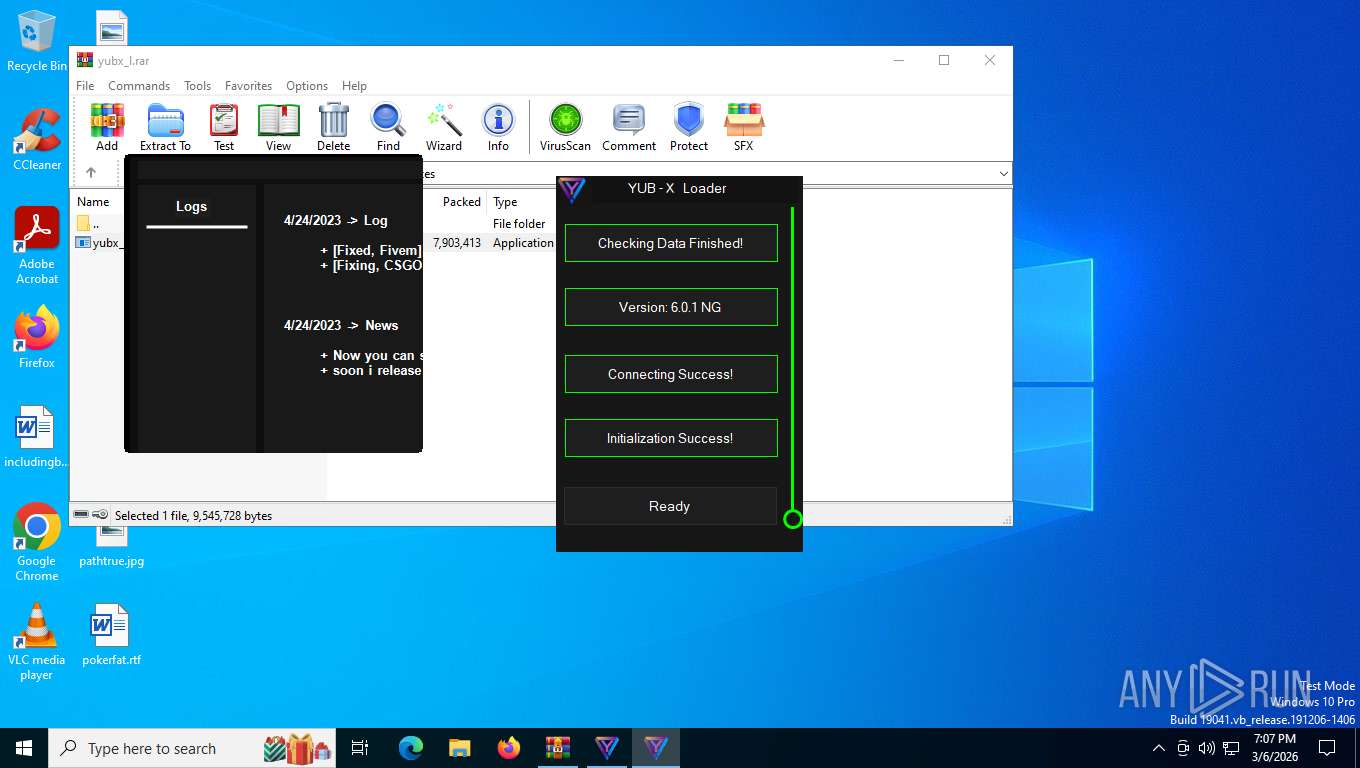Open the notification center icon
Image resolution: width=1360 pixels, height=768 pixels.
coord(1327,748)
